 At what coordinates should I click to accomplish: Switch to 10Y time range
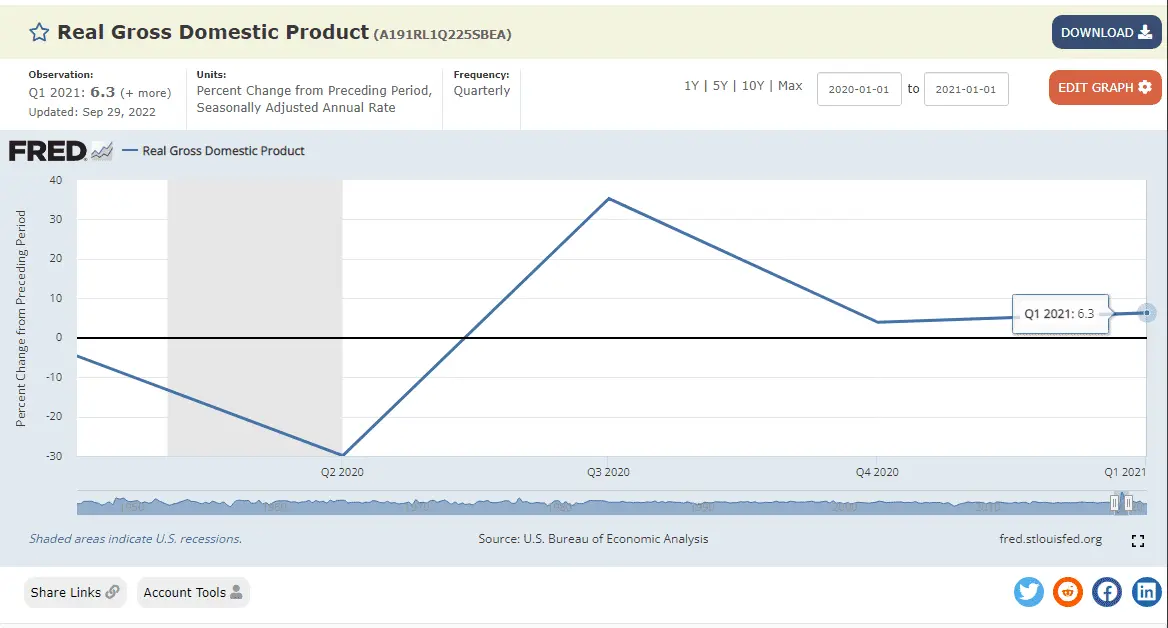pos(752,86)
